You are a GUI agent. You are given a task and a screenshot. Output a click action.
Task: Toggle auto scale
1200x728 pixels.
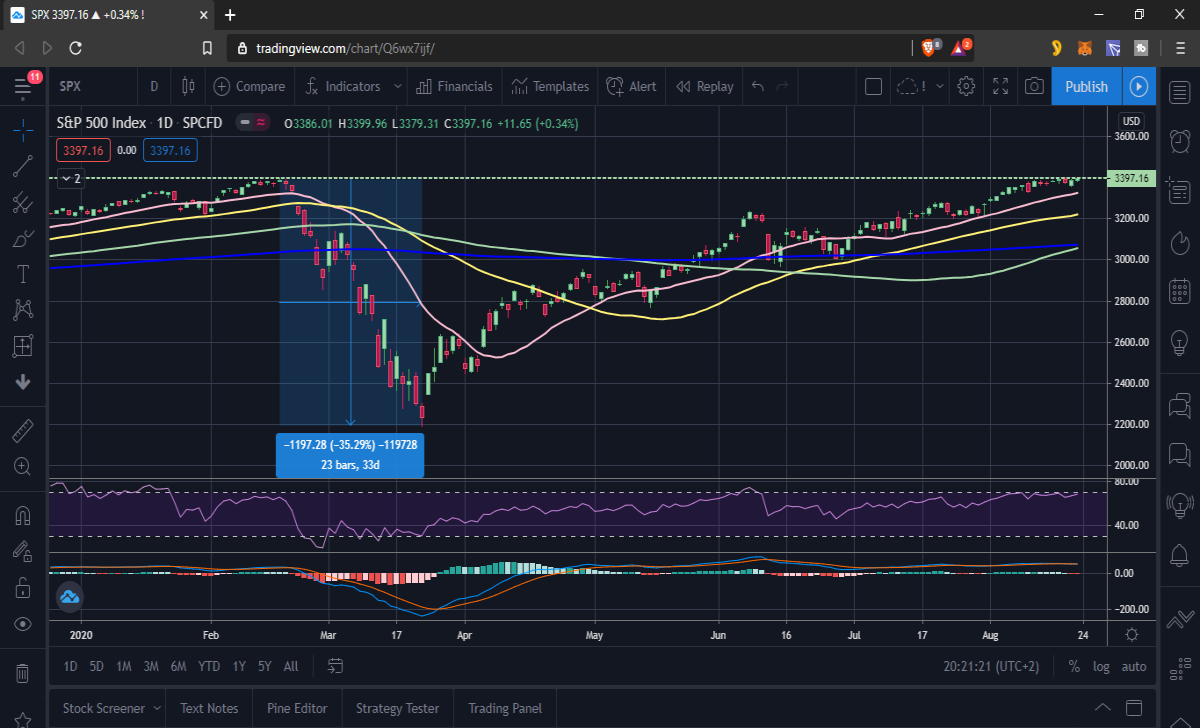1134,666
